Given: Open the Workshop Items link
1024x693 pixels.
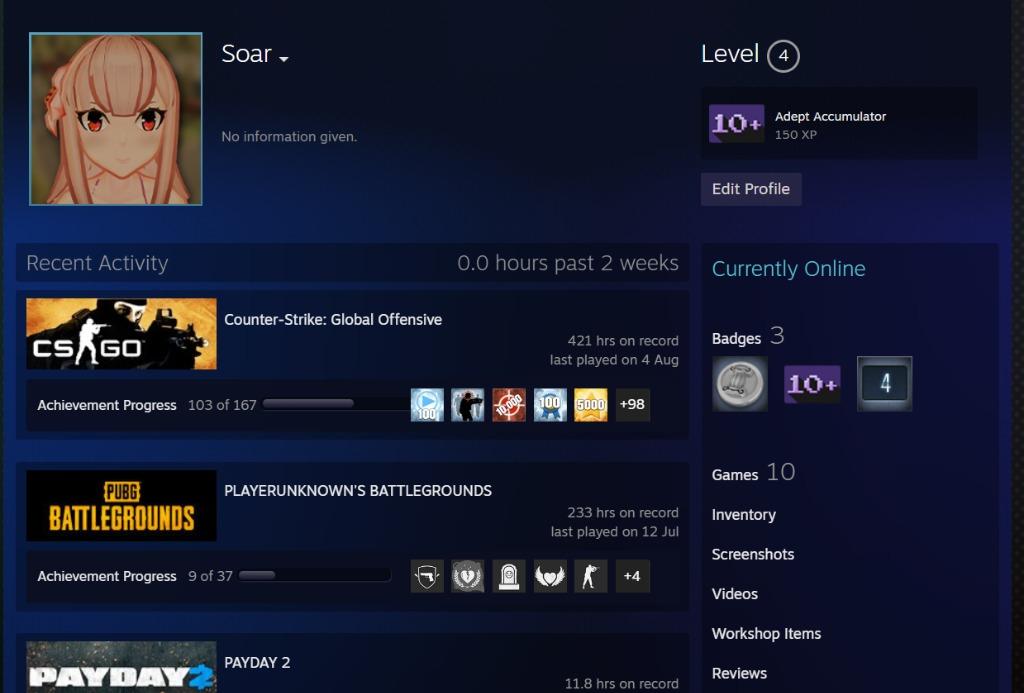Looking at the screenshot, I should point(767,634).
